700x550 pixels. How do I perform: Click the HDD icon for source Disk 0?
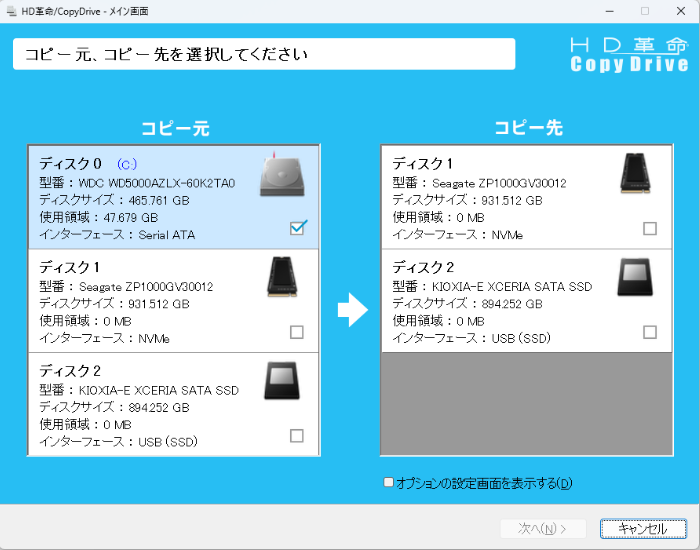(279, 176)
